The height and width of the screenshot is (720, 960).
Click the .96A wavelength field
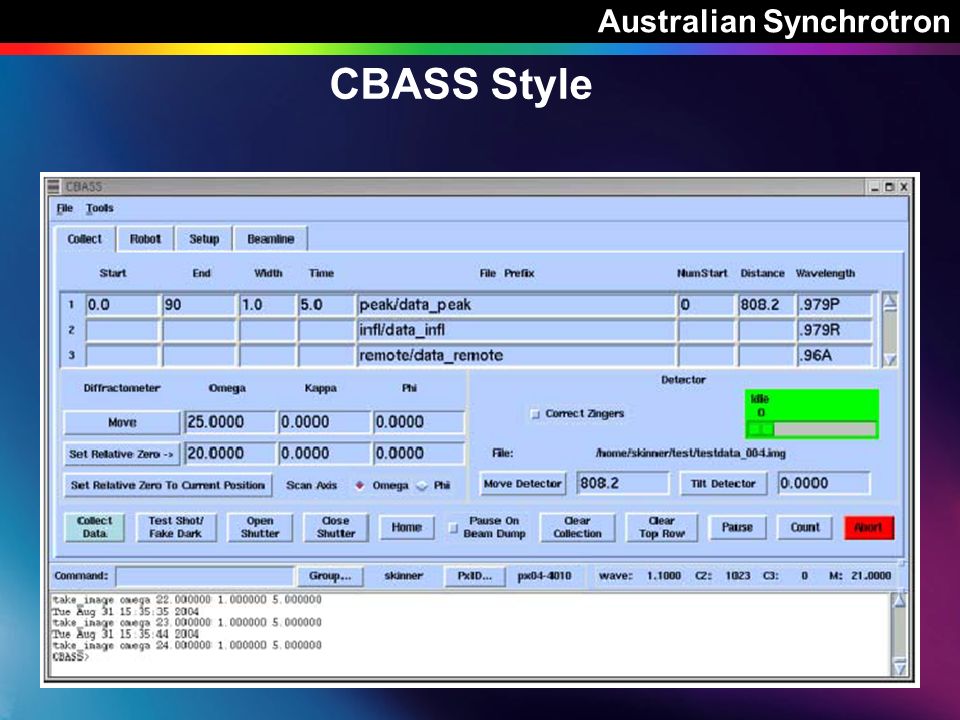pyautogui.click(x=834, y=356)
